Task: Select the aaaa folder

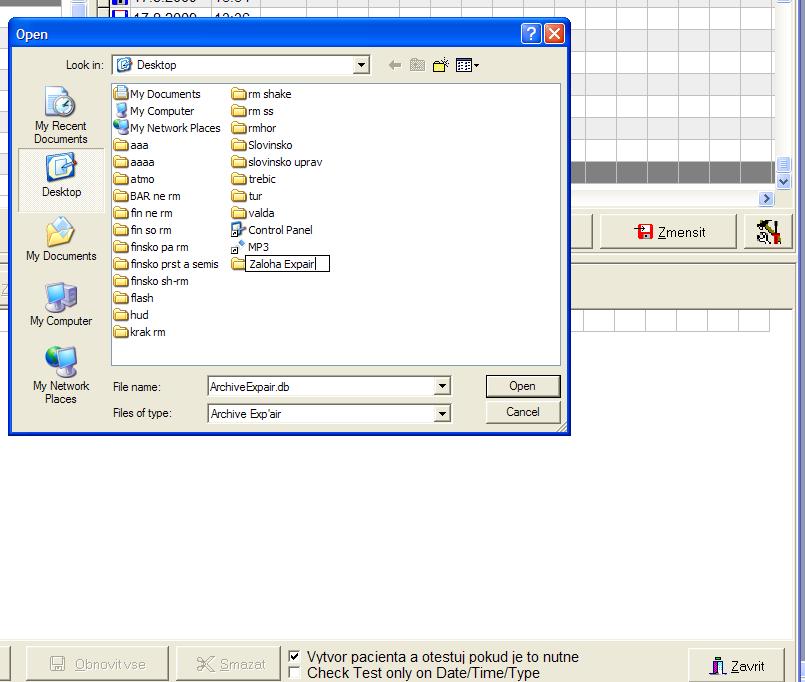Action: (x=134, y=162)
